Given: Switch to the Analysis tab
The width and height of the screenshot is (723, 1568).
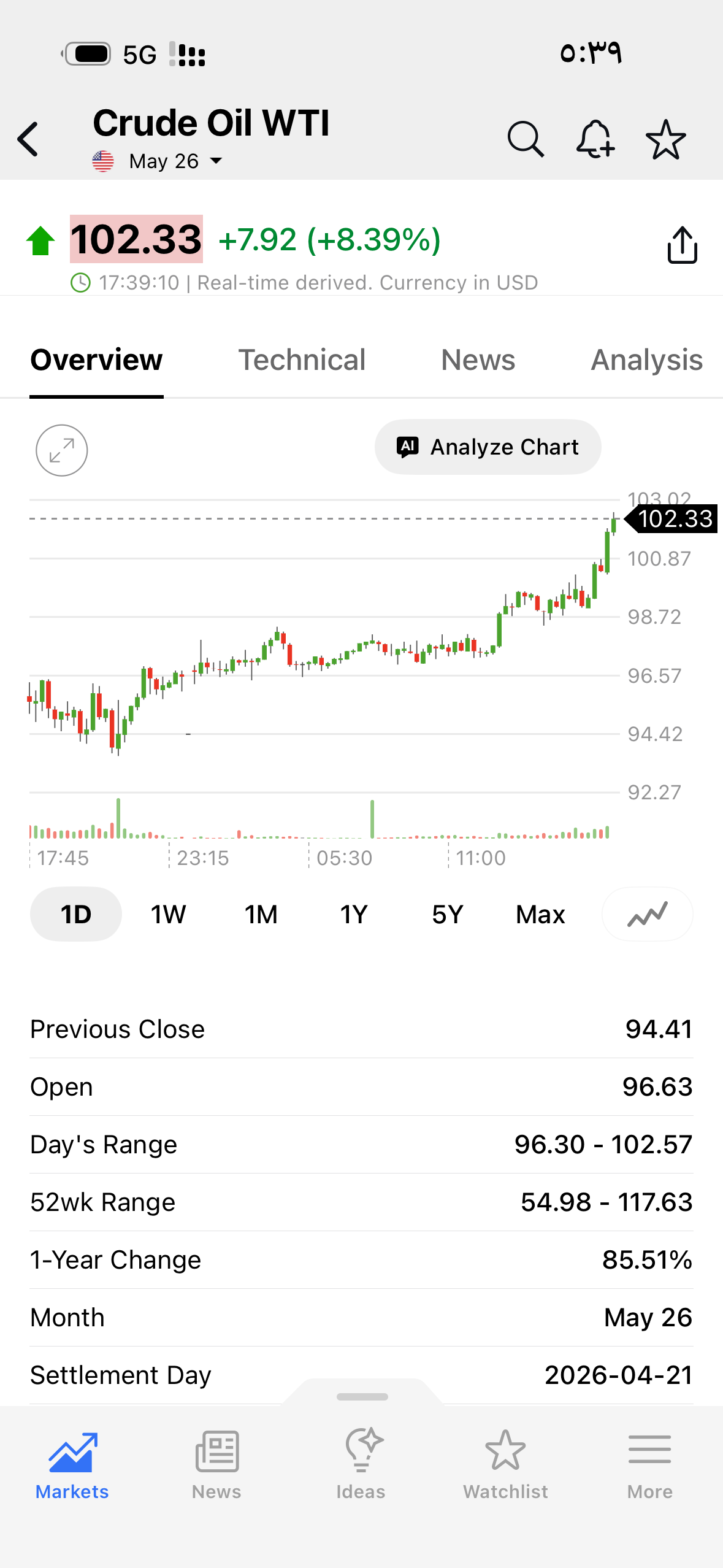Looking at the screenshot, I should [647, 359].
